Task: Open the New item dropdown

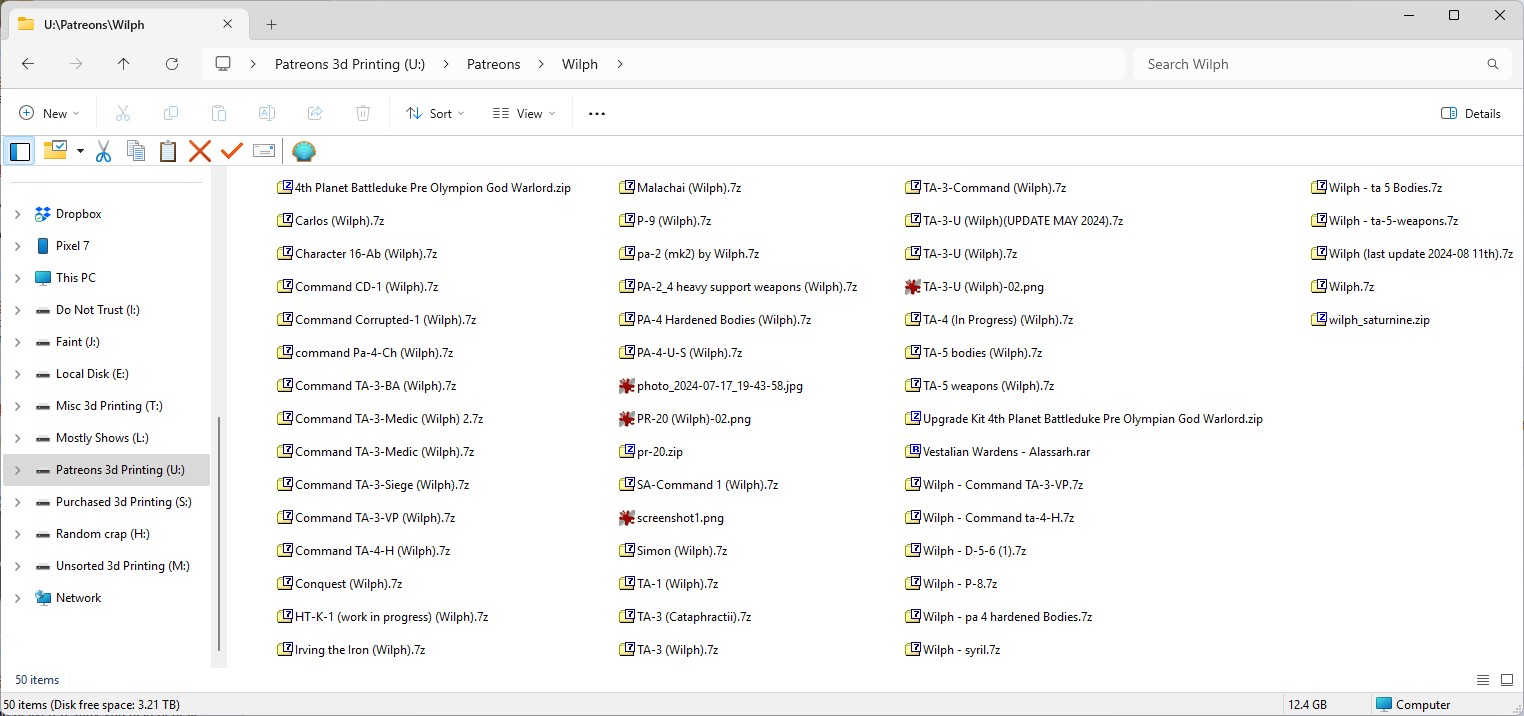Action: [x=49, y=114]
